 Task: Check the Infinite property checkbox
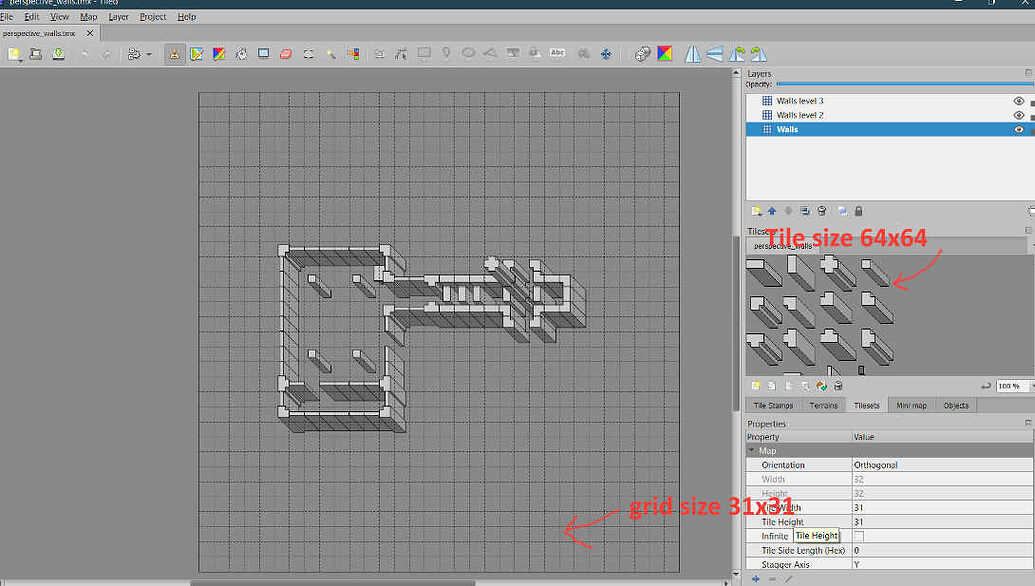tap(858, 535)
